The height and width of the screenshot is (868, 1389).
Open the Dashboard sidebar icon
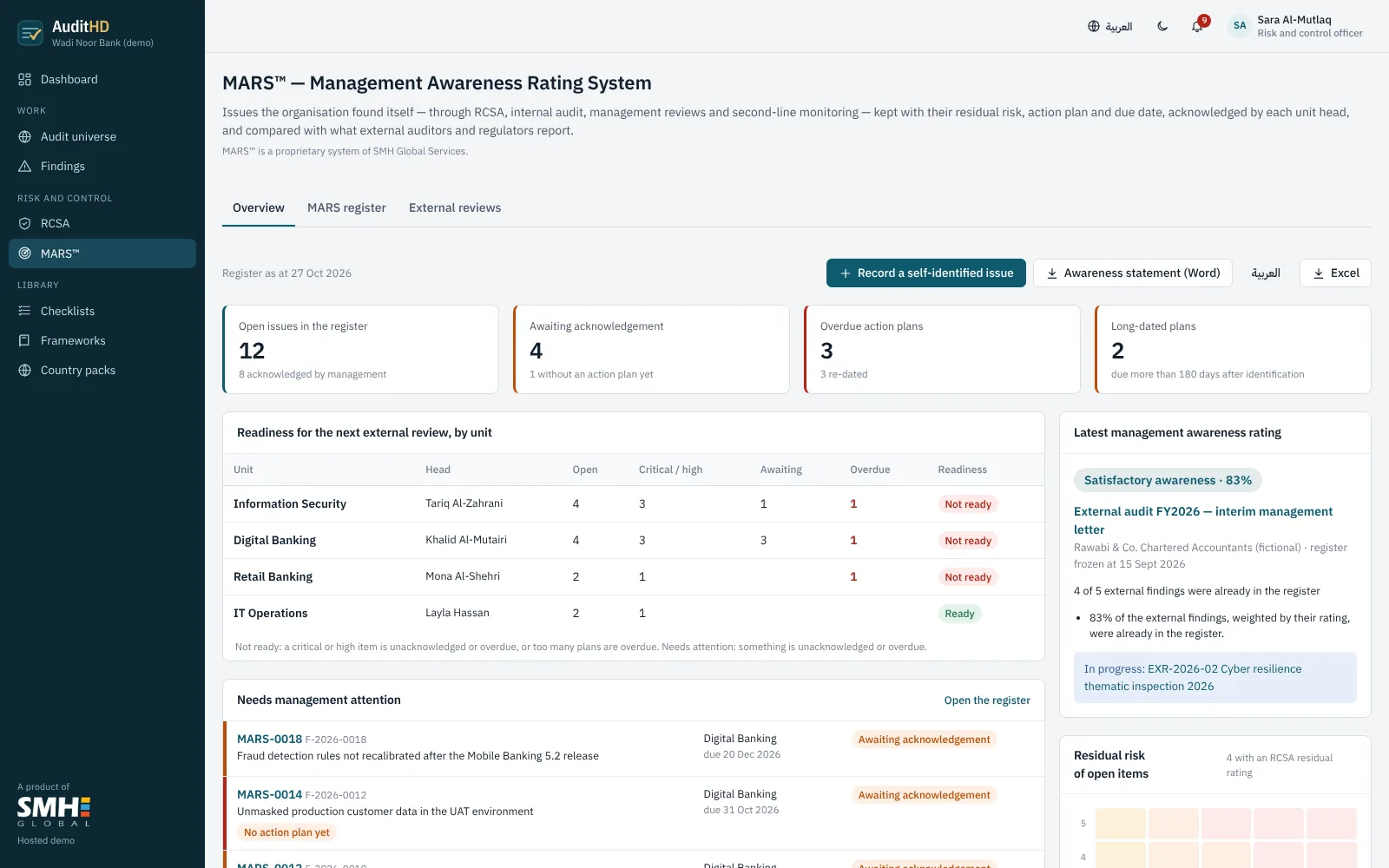[x=24, y=80]
